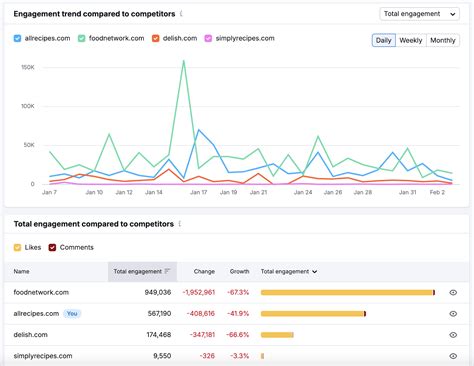Image resolution: width=474 pixels, height=366 pixels.
Task: Open info icon beside Total engagement title
Action: (x=180, y=224)
